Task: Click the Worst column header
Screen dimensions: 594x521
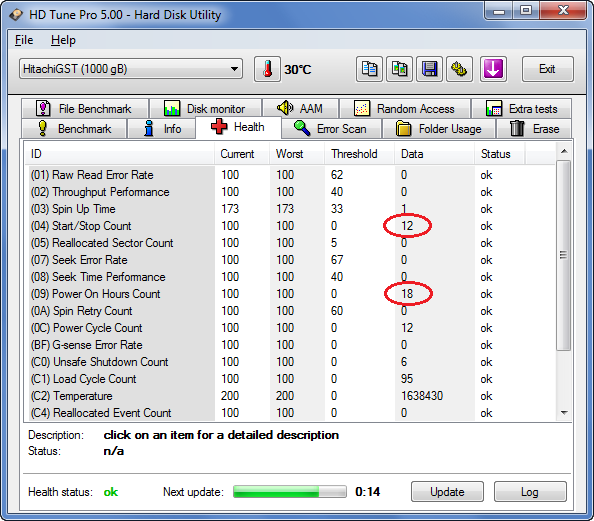Action: coord(297,154)
